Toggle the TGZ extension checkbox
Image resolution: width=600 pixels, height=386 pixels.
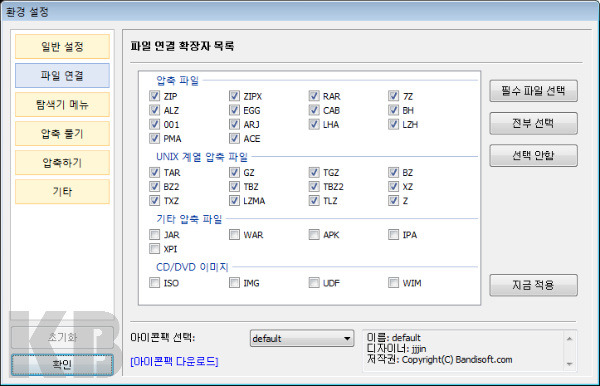click(314, 173)
